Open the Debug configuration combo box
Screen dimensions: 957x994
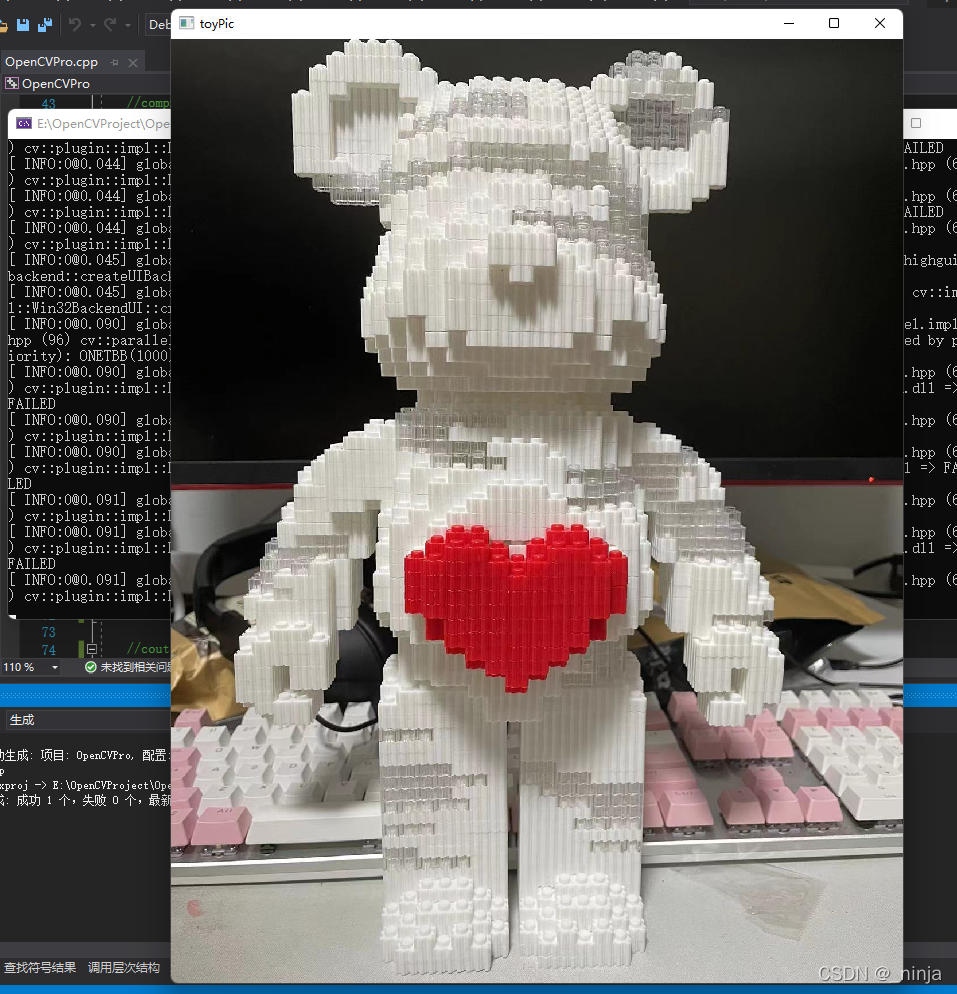click(158, 25)
